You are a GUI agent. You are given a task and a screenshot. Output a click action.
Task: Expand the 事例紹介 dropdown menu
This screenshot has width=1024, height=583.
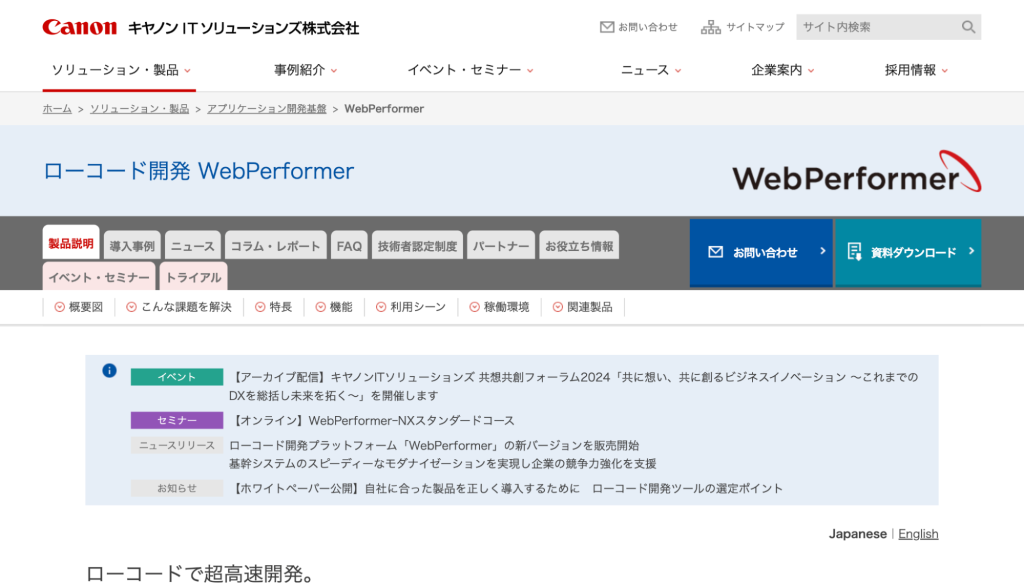pos(305,70)
